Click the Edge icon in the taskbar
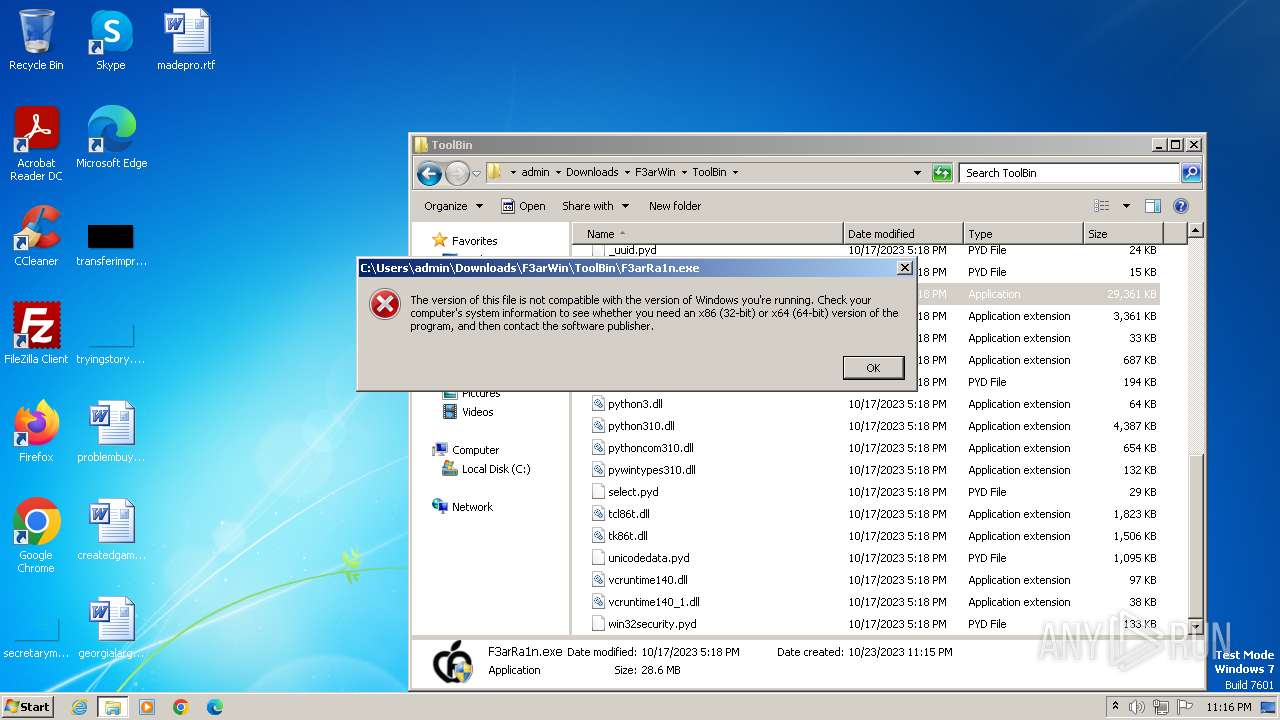 point(214,707)
